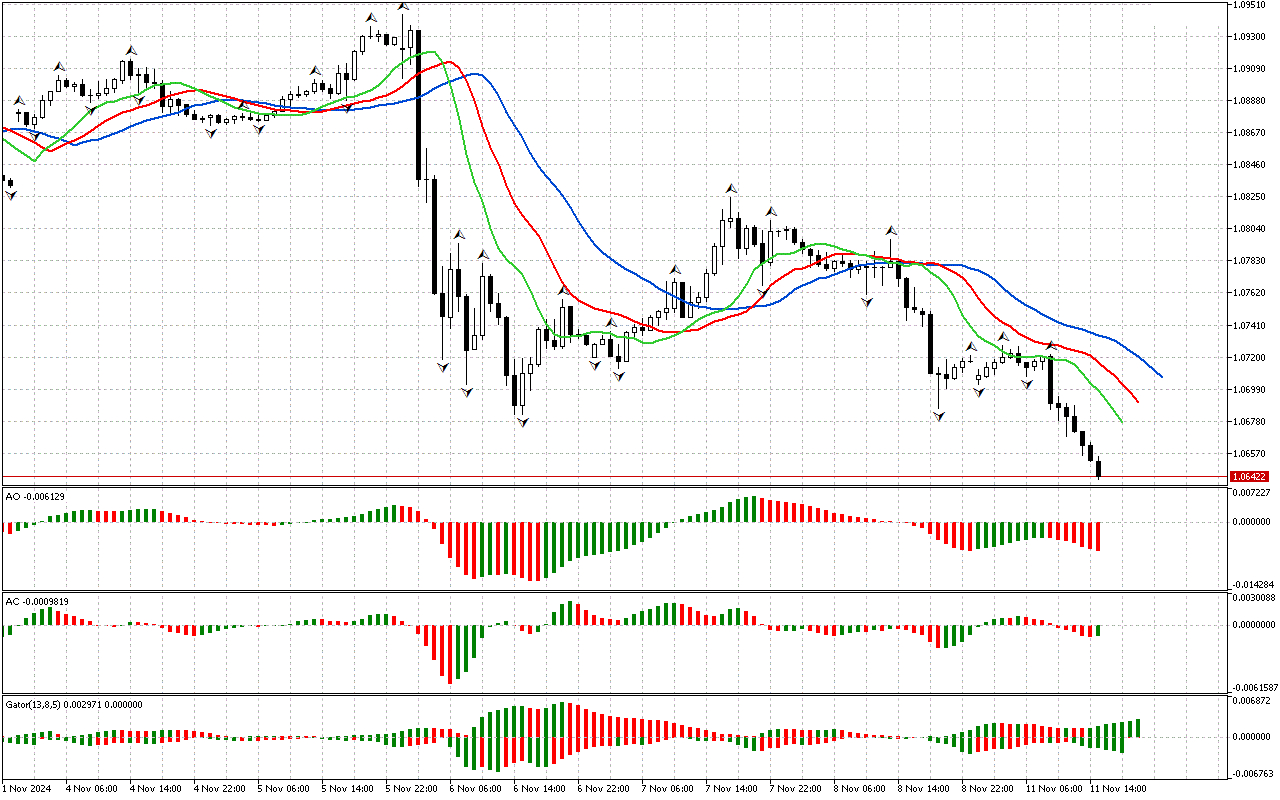Image resolution: width=1280 pixels, height=800 pixels.
Task: Choose the 1.08040 price scale label
Action: [1250, 229]
